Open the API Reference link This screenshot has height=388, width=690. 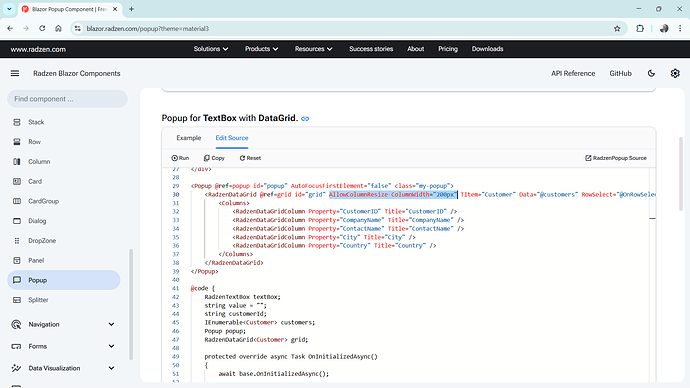pos(573,73)
